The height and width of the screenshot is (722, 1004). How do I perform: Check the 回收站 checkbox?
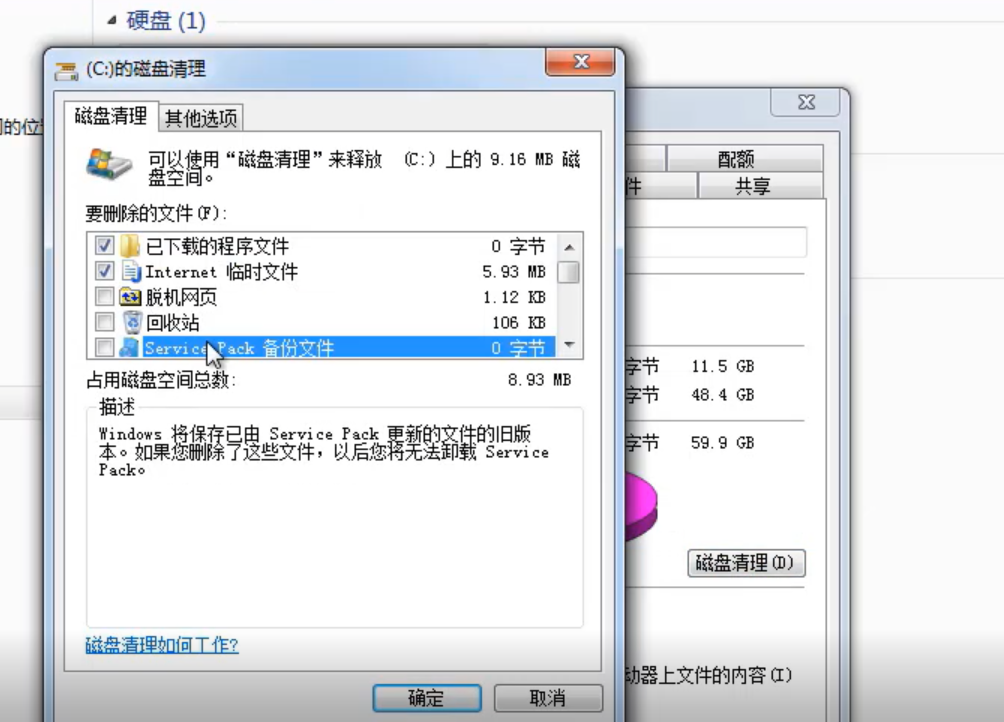pos(104,322)
